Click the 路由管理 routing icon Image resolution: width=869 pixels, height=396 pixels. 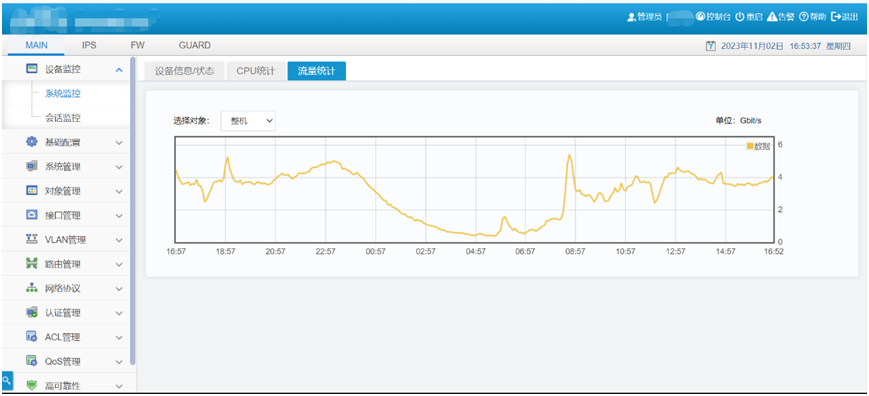(x=32, y=264)
